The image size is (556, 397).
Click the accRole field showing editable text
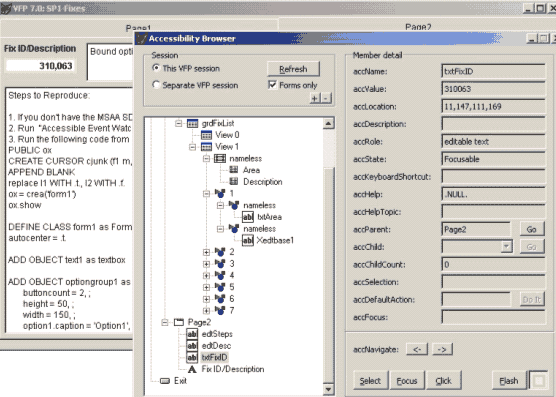click(x=493, y=141)
